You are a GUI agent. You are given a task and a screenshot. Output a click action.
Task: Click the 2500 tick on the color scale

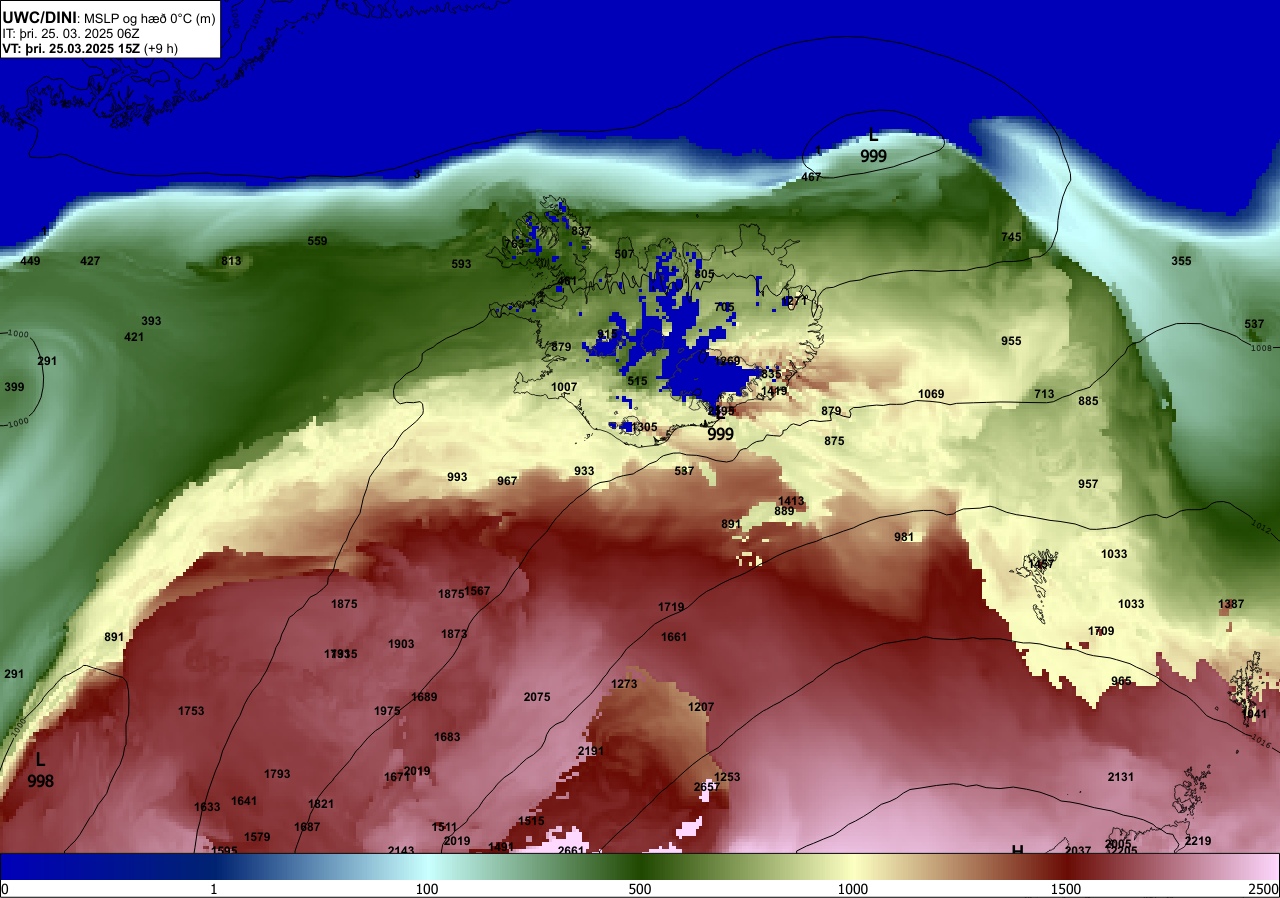click(1264, 889)
